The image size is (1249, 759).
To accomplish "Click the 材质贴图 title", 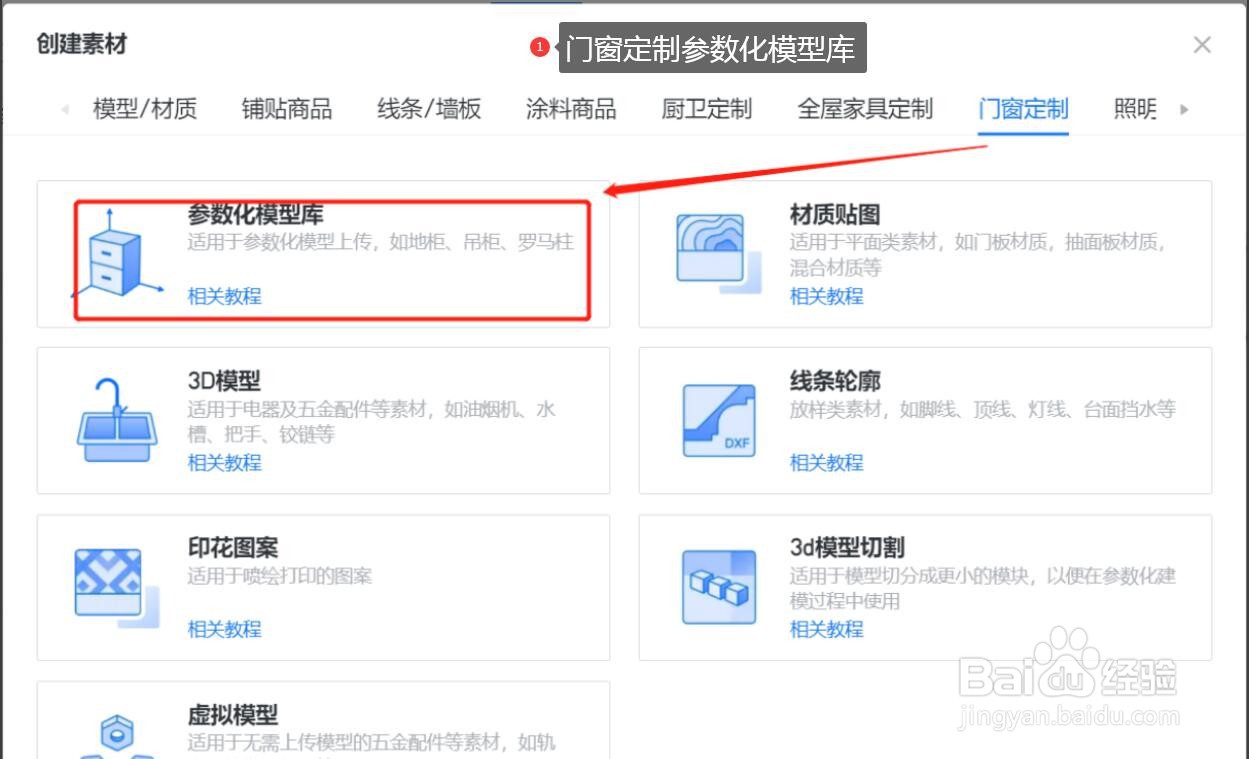I will pyautogui.click(x=835, y=214).
